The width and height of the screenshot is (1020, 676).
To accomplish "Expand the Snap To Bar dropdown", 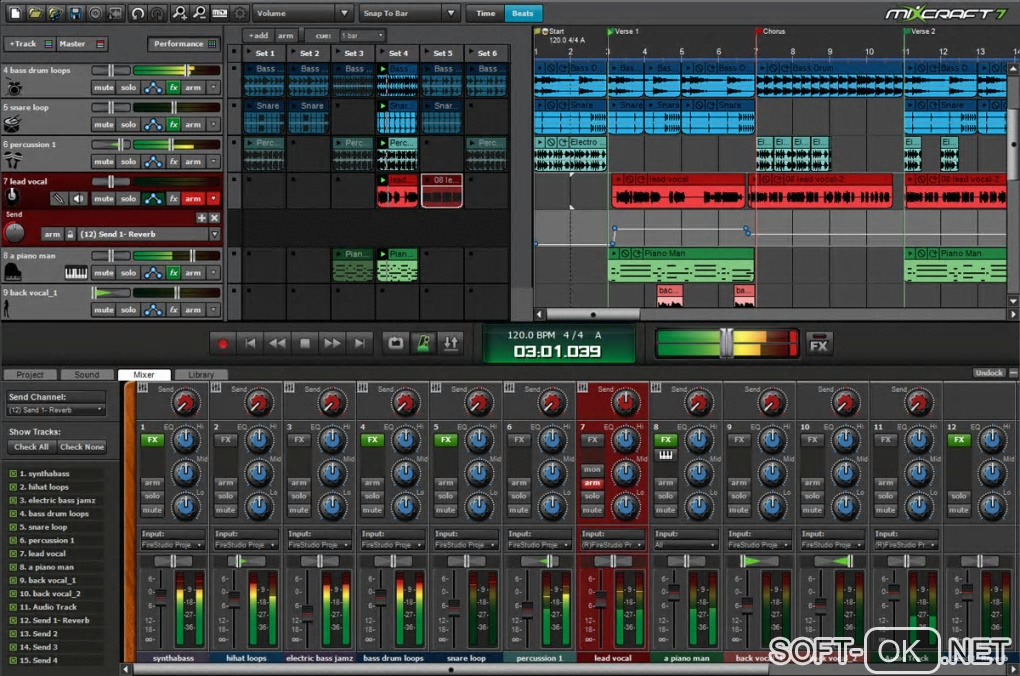I will click(x=410, y=13).
